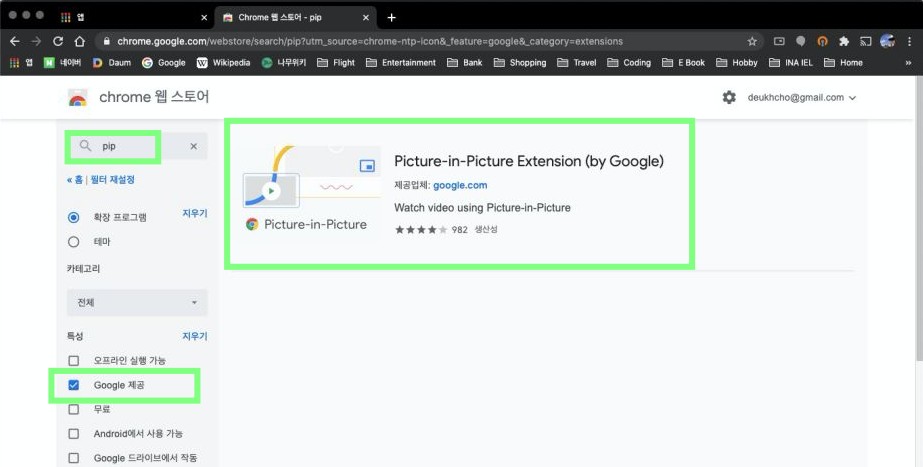Open the web store settings gear

pyautogui.click(x=729, y=97)
